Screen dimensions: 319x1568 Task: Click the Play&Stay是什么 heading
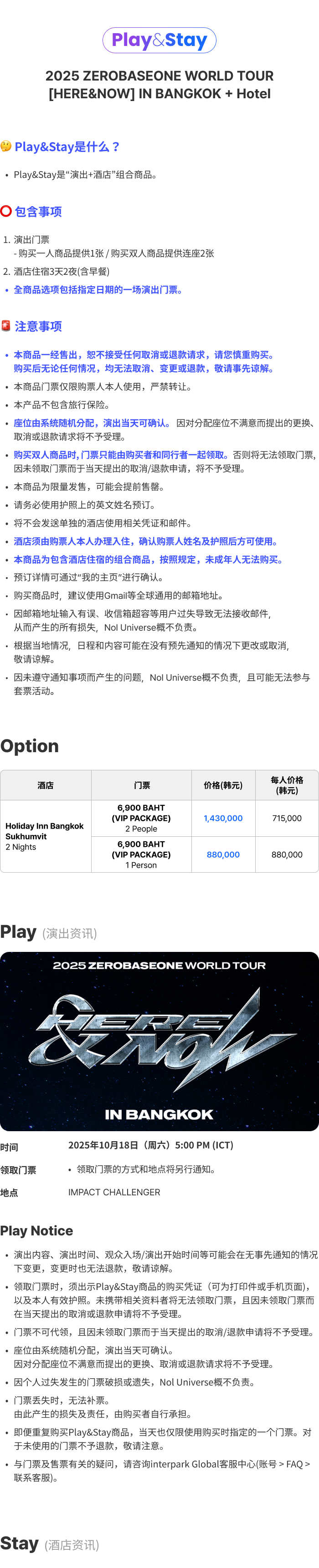pos(67,147)
